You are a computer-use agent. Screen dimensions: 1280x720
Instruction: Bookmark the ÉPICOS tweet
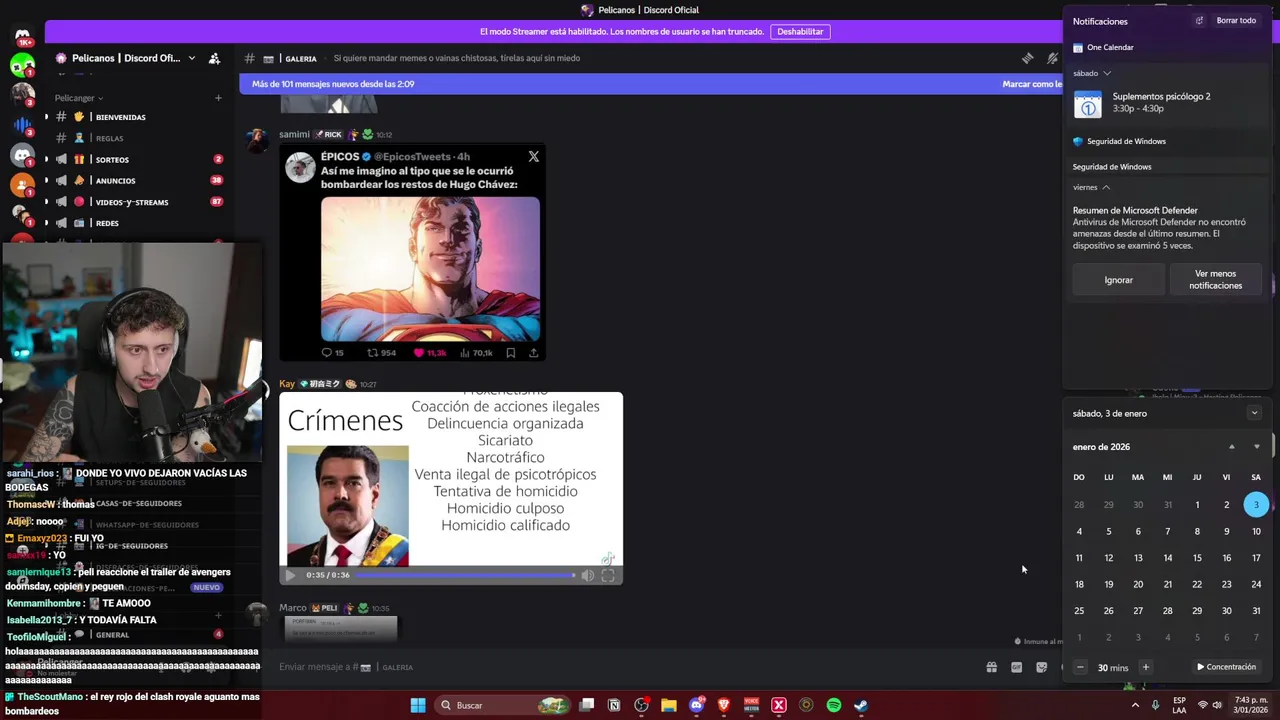coord(510,352)
